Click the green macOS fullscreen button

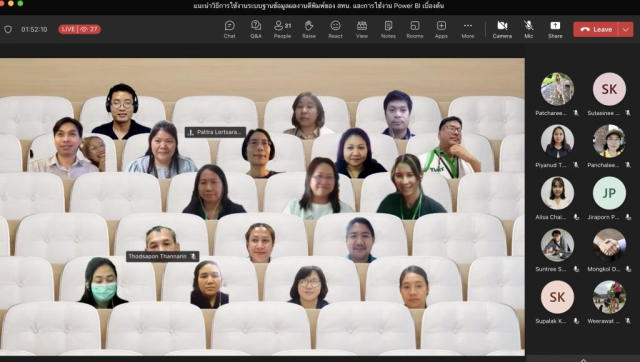(x=20, y=3)
